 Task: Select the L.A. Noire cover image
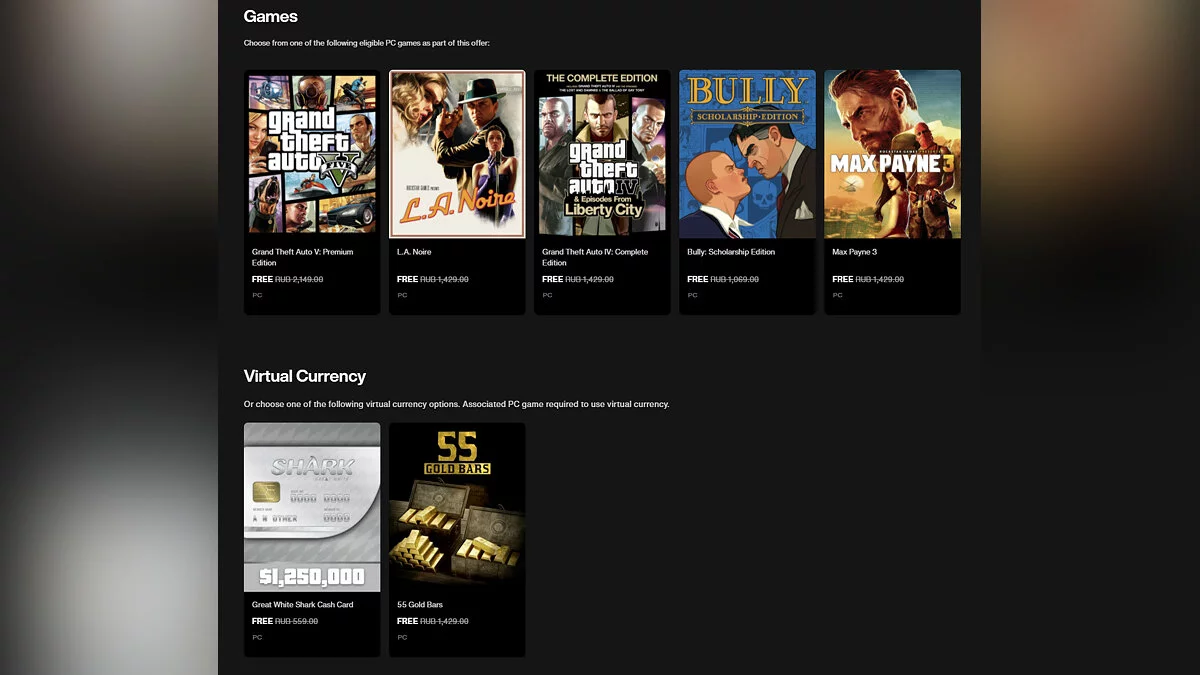coord(457,154)
